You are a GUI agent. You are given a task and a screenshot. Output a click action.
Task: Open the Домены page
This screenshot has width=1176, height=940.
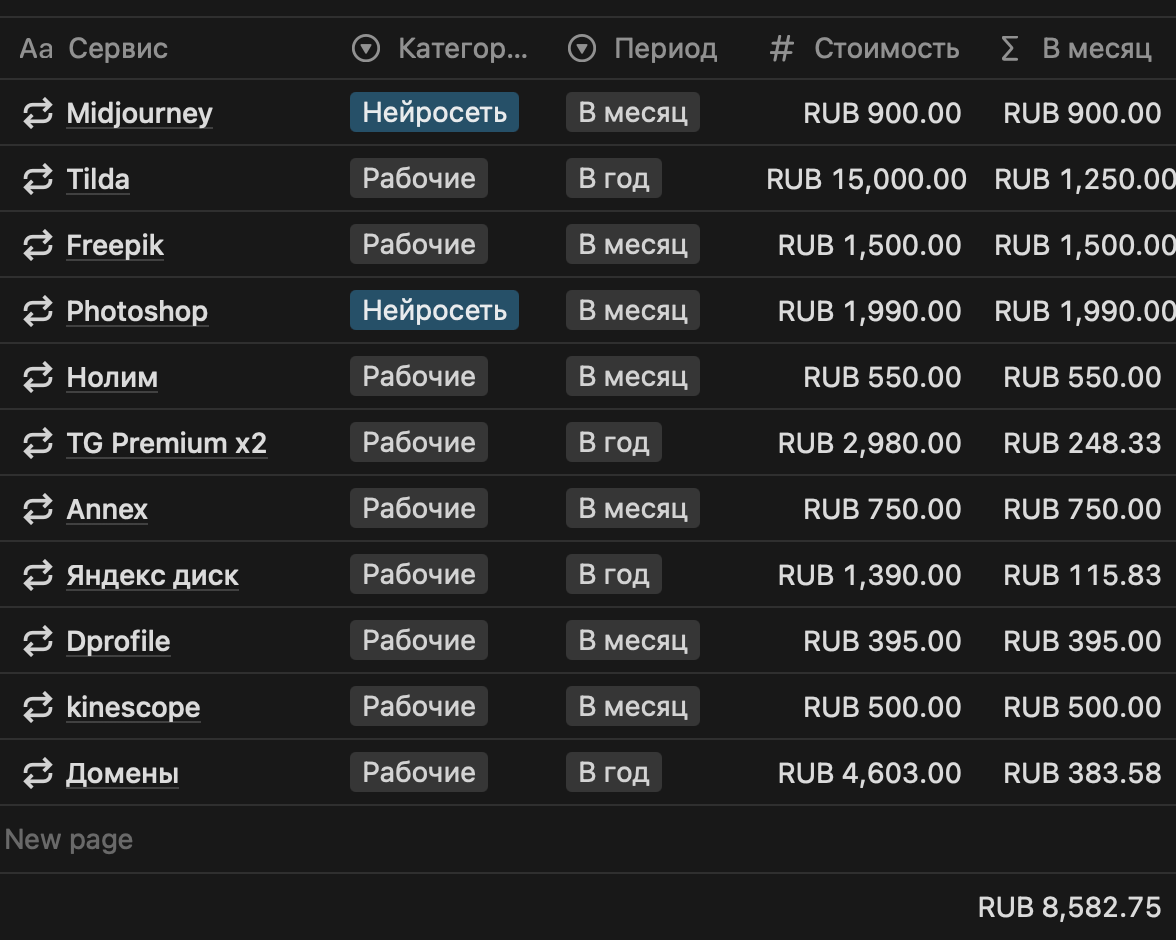coord(122,773)
